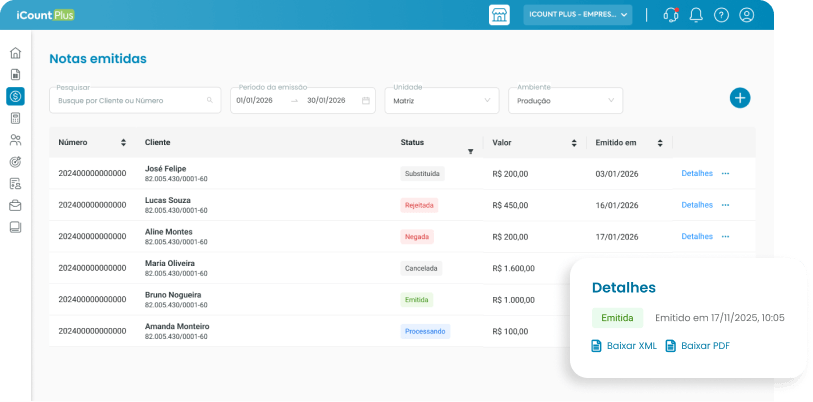Sort the table by Número column

click(123, 143)
